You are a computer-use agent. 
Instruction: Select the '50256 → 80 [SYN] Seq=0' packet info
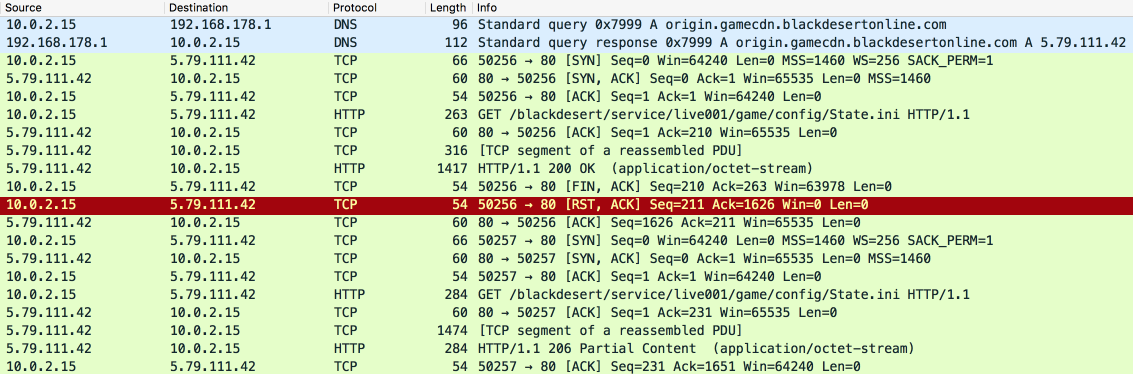[736, 61]
